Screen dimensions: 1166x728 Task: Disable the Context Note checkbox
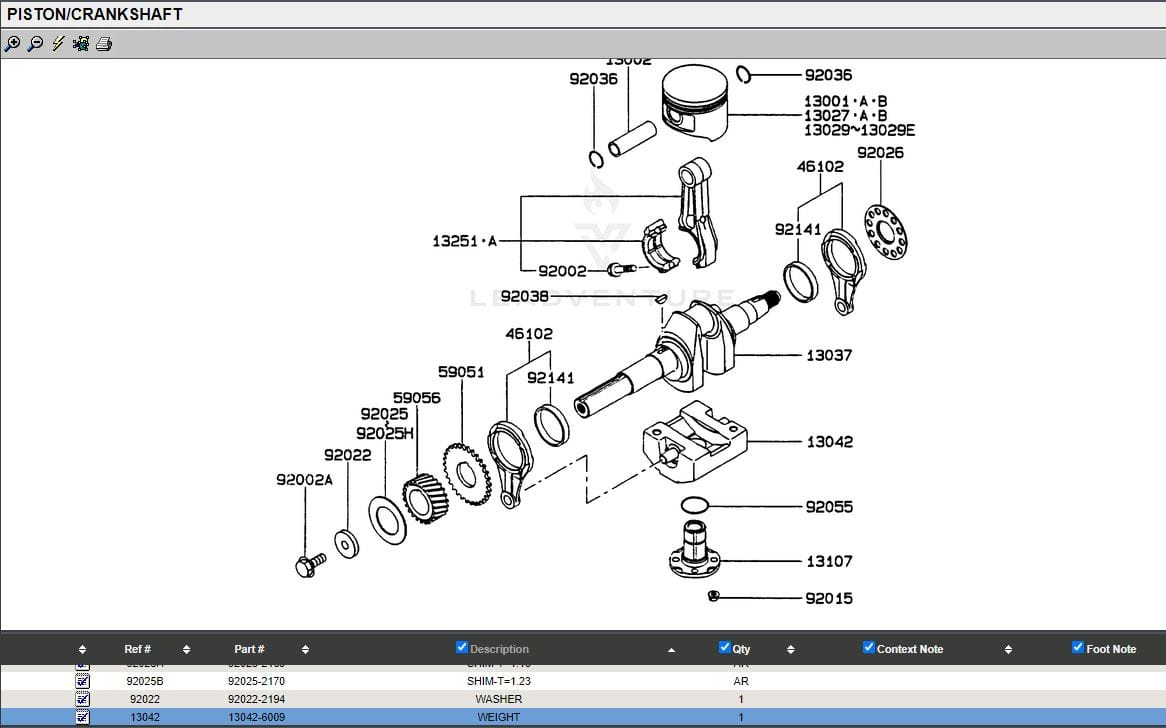coord(869,648)
